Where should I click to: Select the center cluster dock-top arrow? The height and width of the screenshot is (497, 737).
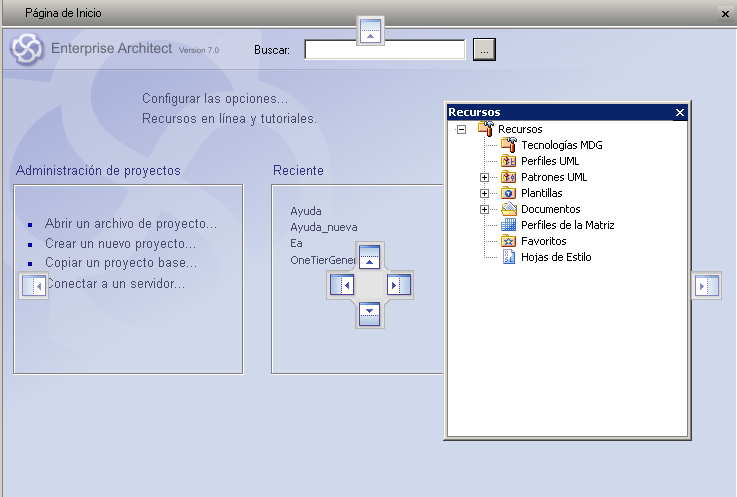pyautogui.click(x=369, y=256)
